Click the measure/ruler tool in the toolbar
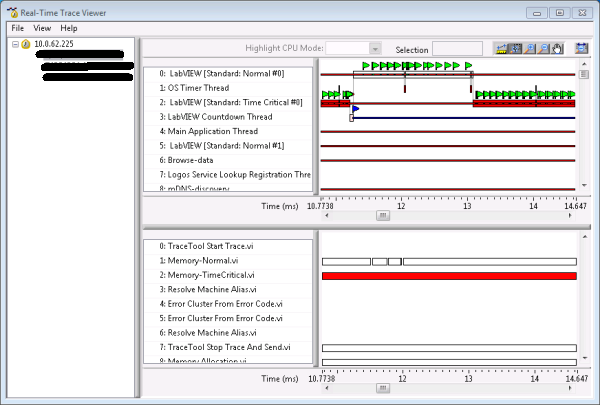 point(502,48)
